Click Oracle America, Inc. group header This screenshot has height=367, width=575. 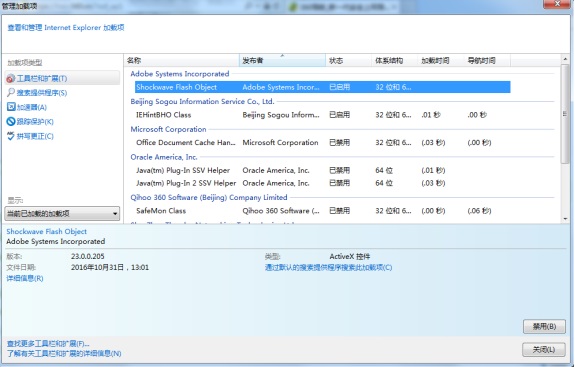click(x=164, y=157)
